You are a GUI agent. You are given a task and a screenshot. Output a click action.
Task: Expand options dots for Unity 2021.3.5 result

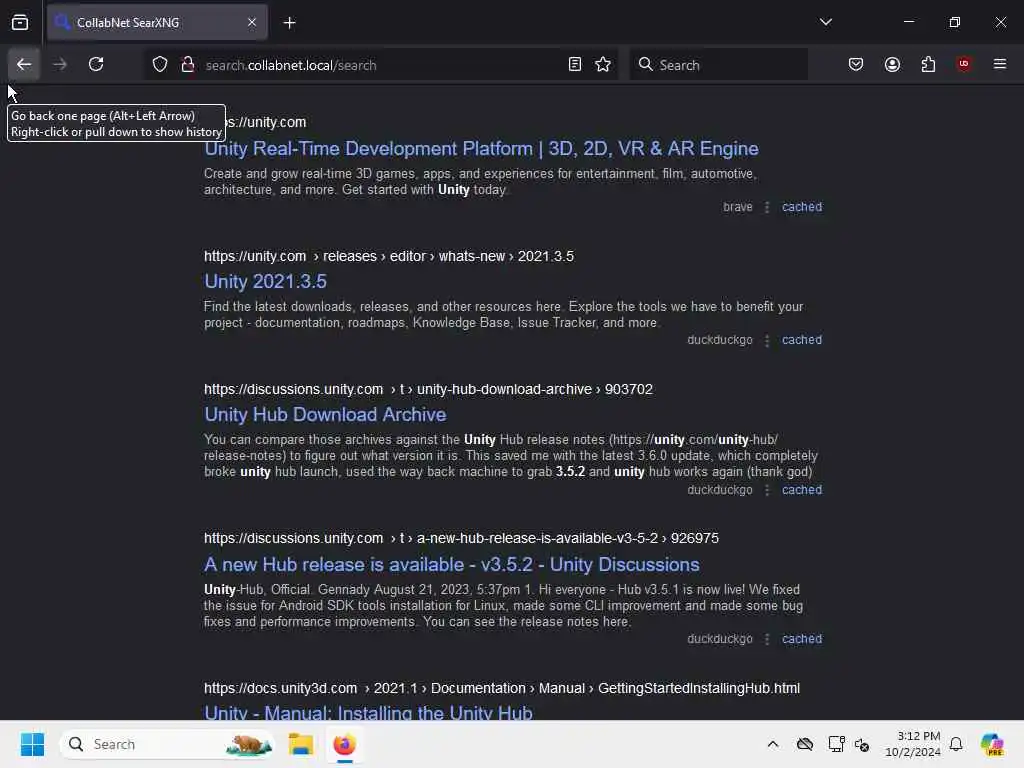point(767,340)
